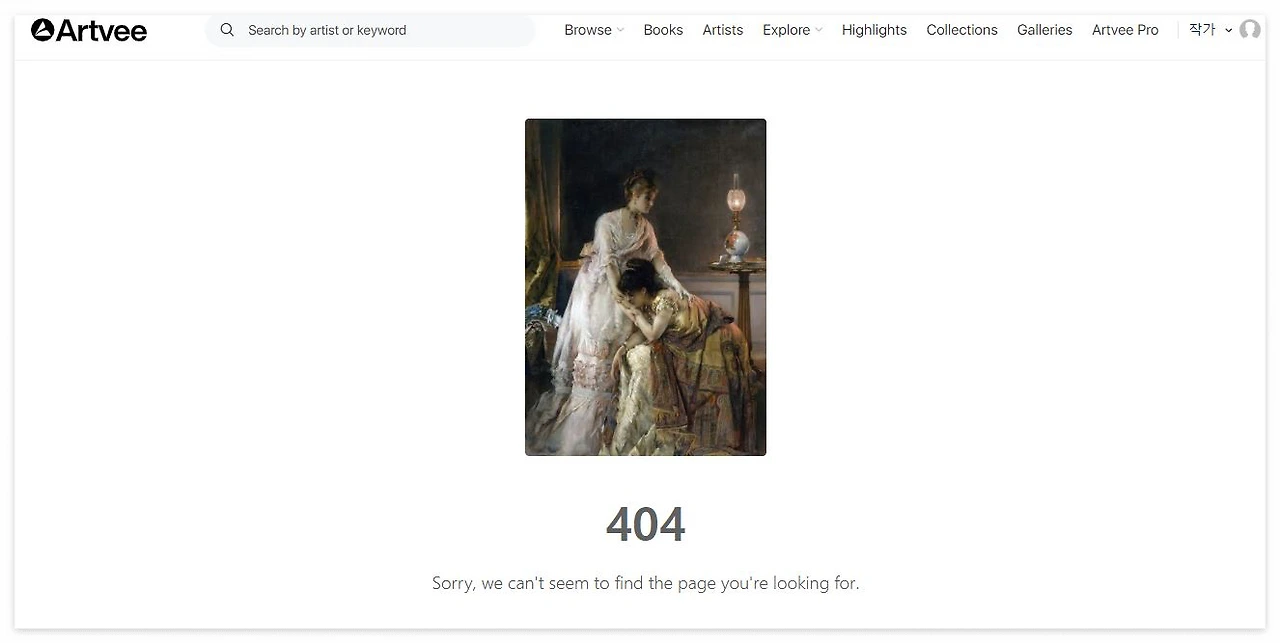Click the Artvee wordmark text
1280x643 pixels.
pyautogui.click(x=101, y=31)
